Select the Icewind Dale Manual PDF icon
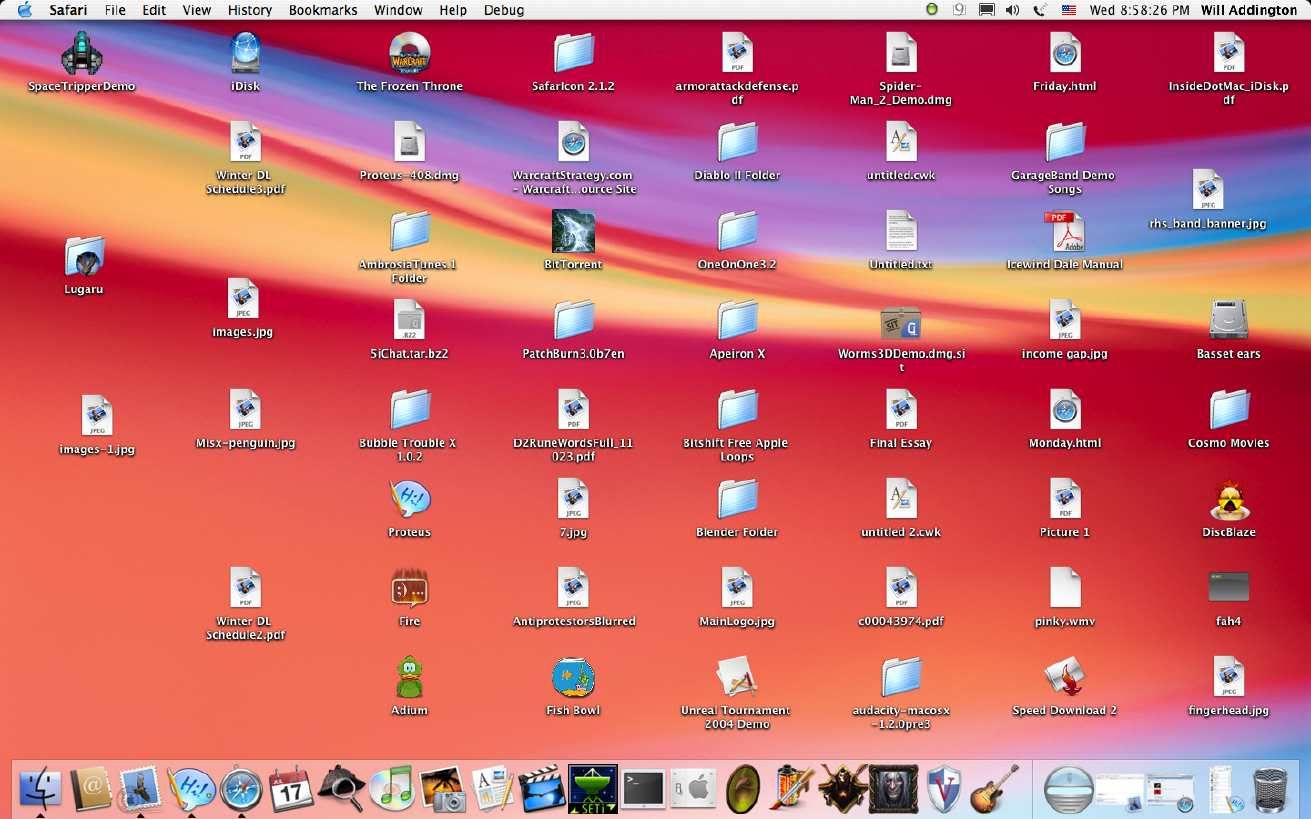This screenshot has height=819, width=1311. (1065, 231)
